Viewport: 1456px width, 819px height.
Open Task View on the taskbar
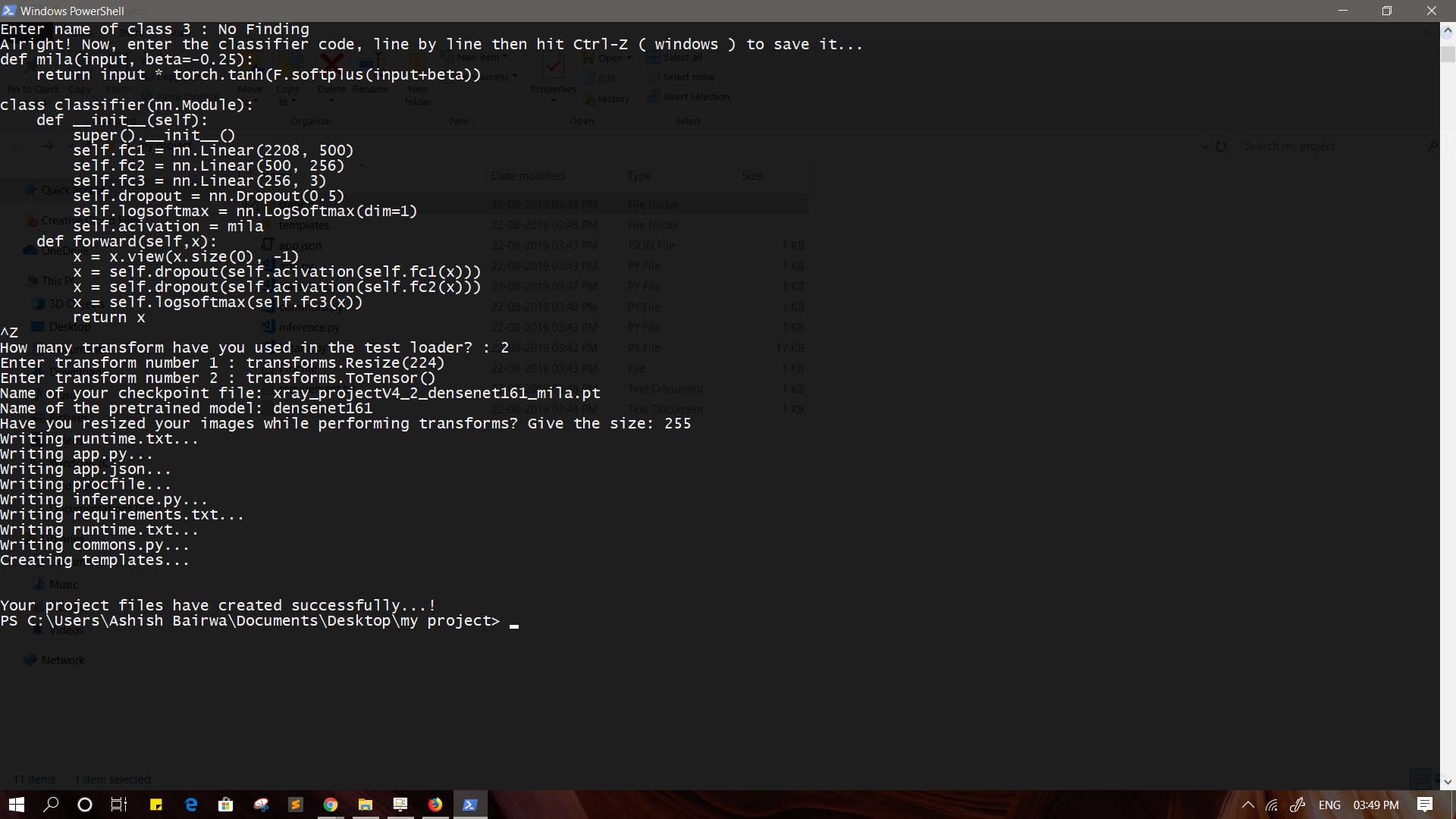point(119,805)
